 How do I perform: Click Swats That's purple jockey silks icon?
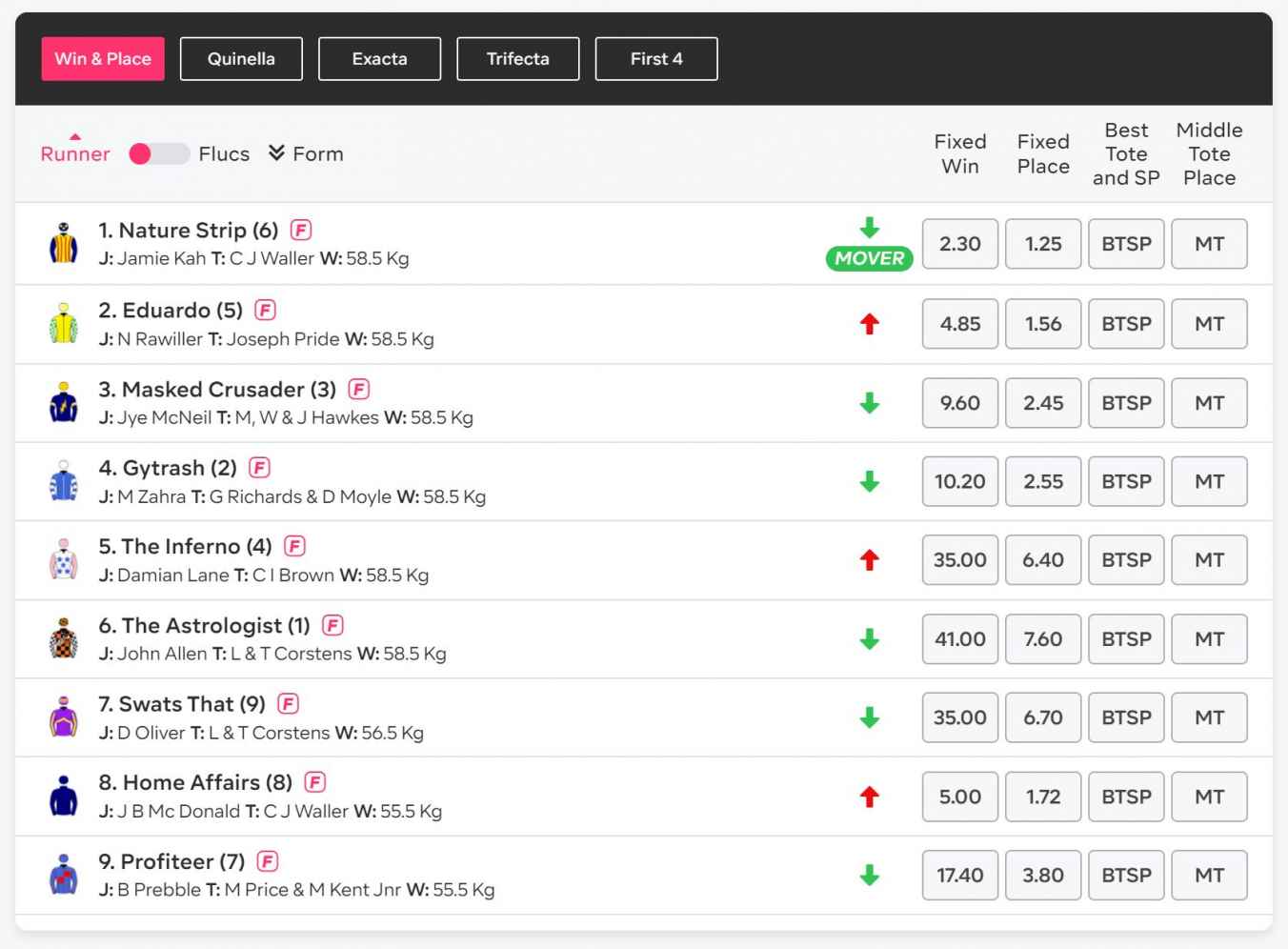coord(64,717)
